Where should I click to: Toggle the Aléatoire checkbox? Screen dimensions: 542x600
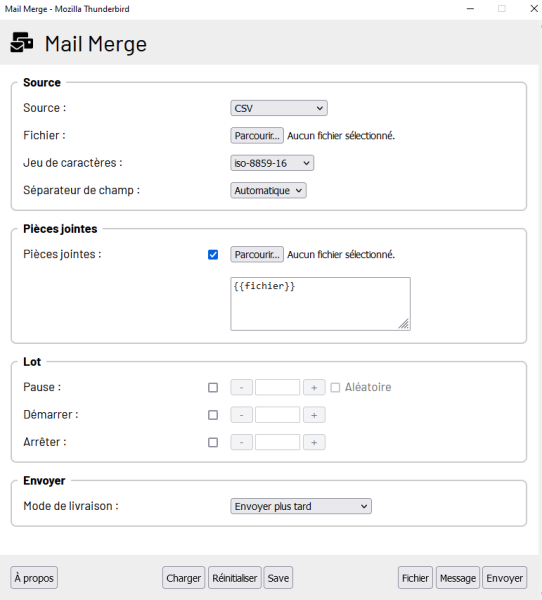(x=335, y=388)
